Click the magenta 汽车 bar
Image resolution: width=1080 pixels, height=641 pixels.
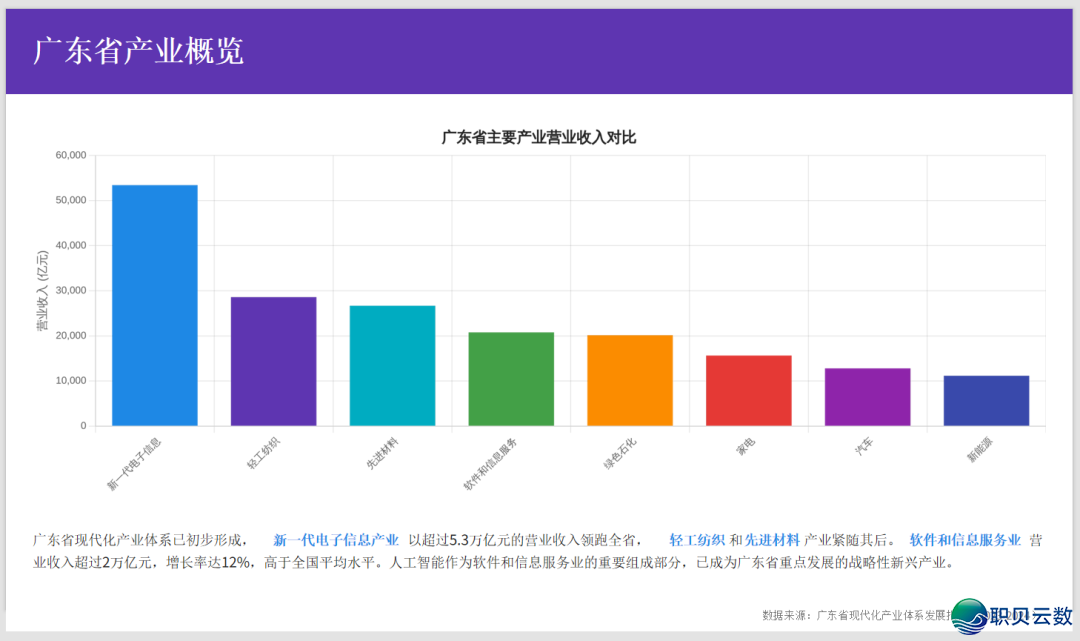[x=866, y=396]
